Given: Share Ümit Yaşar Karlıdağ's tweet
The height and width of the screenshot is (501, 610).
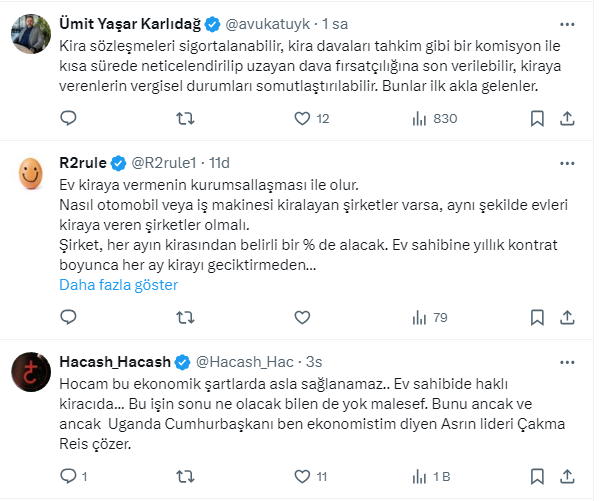Looking at the screenshot, I should 566,119.
